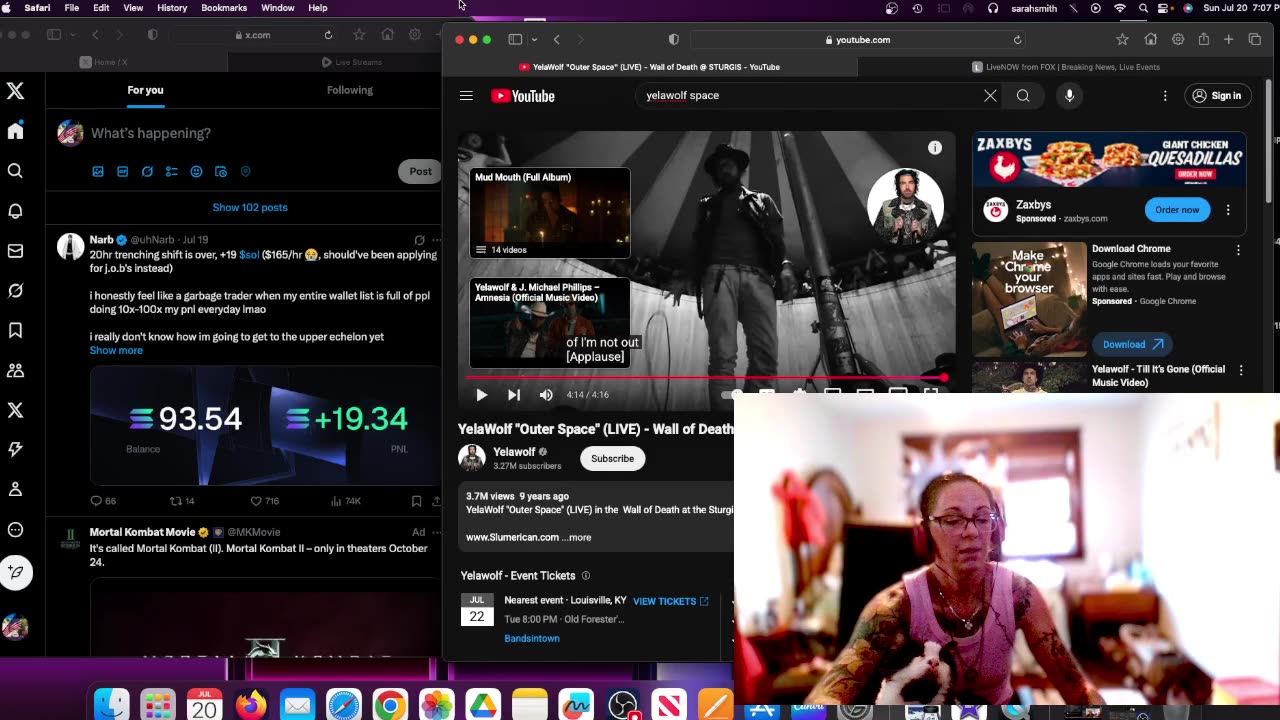The width and height of the screenshot is (1280, 720).
Task: Start YouTube voice search via the microphone
Action: click(x=1069, y=96)
